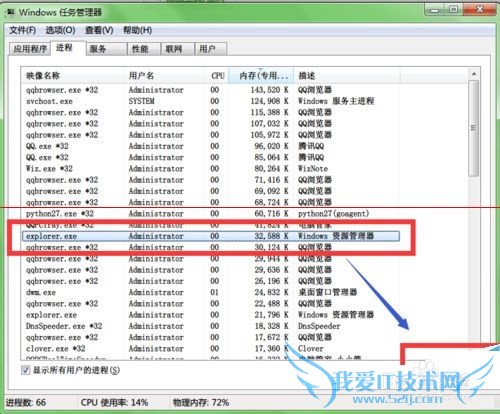
Task: Click the 124,908 K memory cell
Action: pyautogui.click(x=270, y=101)
